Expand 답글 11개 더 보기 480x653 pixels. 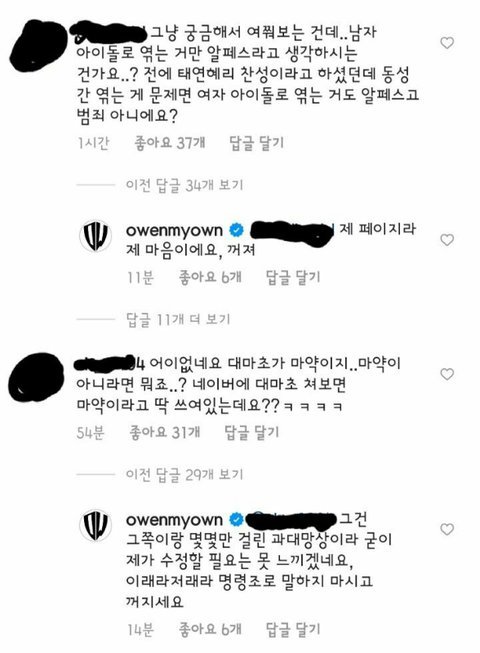(178, 319)
